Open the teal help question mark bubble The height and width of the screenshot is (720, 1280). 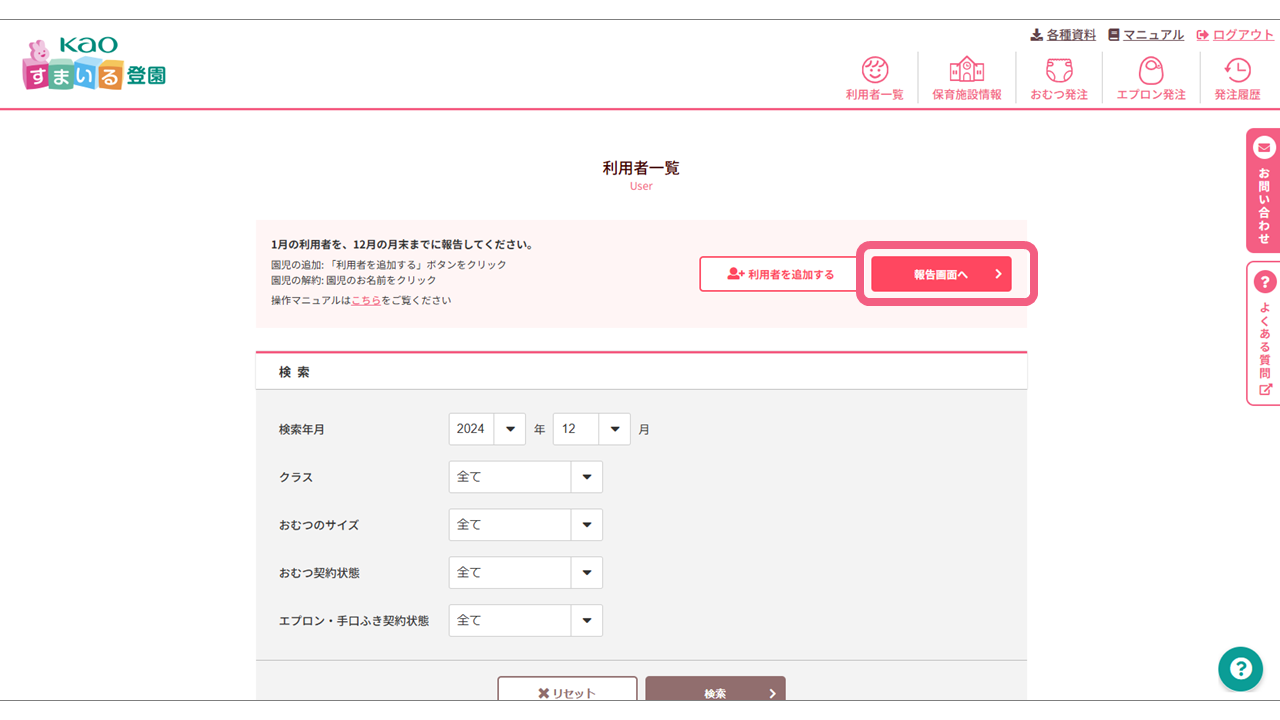[x=1240, y=669]
